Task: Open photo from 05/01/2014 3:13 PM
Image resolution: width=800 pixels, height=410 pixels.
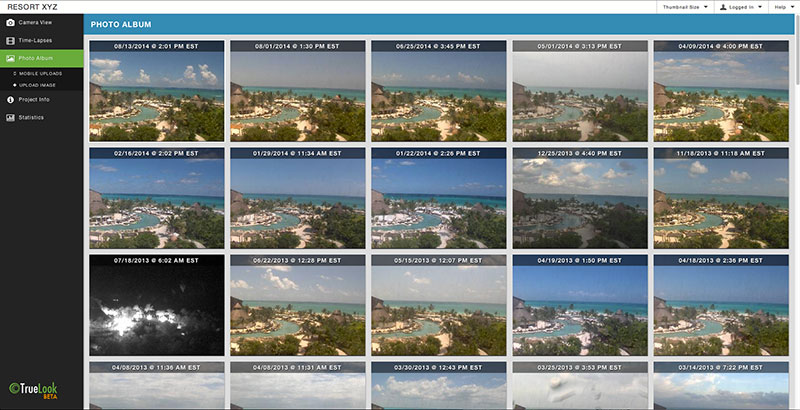Action: click(580, 91)
